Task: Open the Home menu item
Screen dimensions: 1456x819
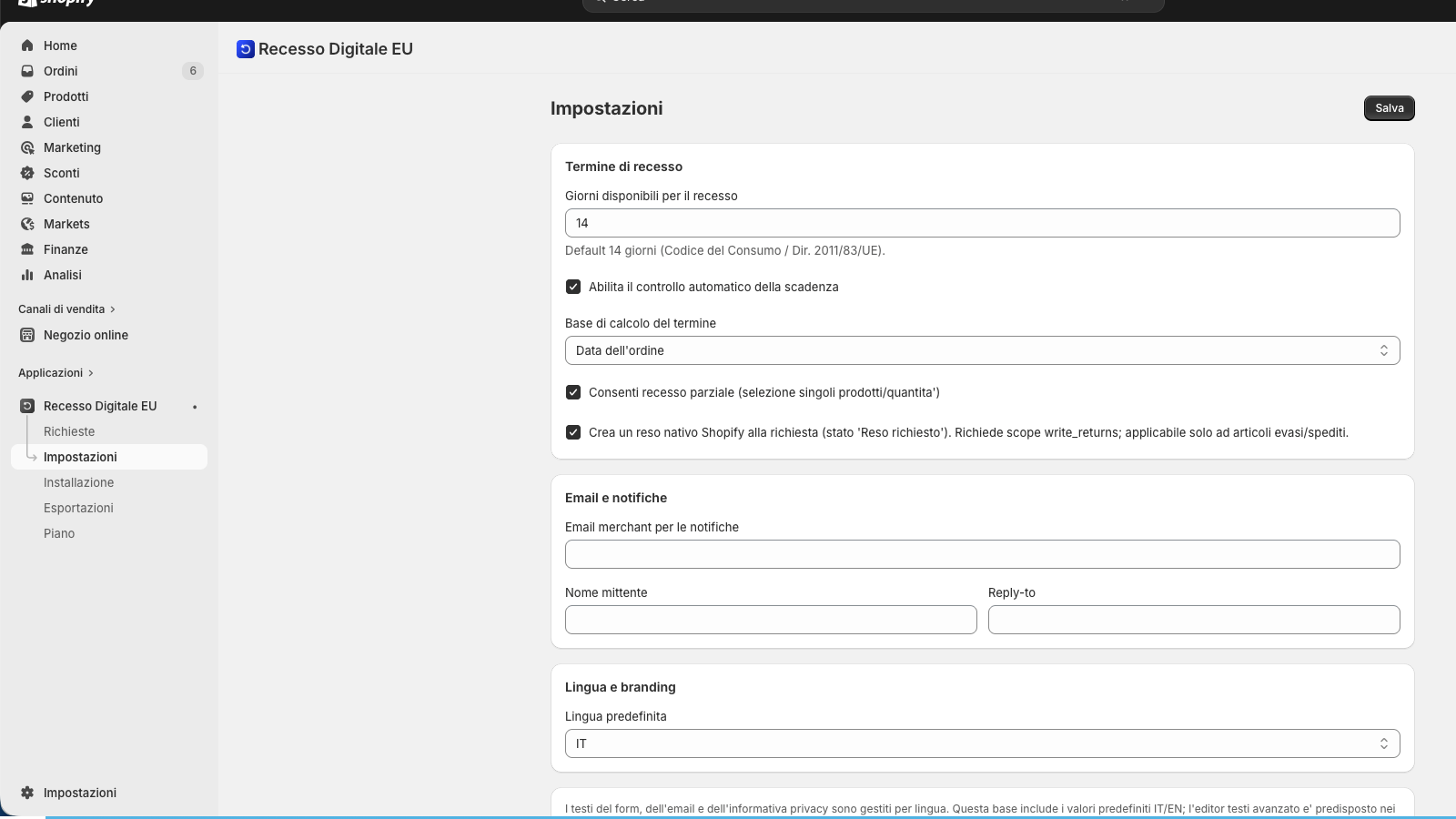Action: (x=109, y=45)
